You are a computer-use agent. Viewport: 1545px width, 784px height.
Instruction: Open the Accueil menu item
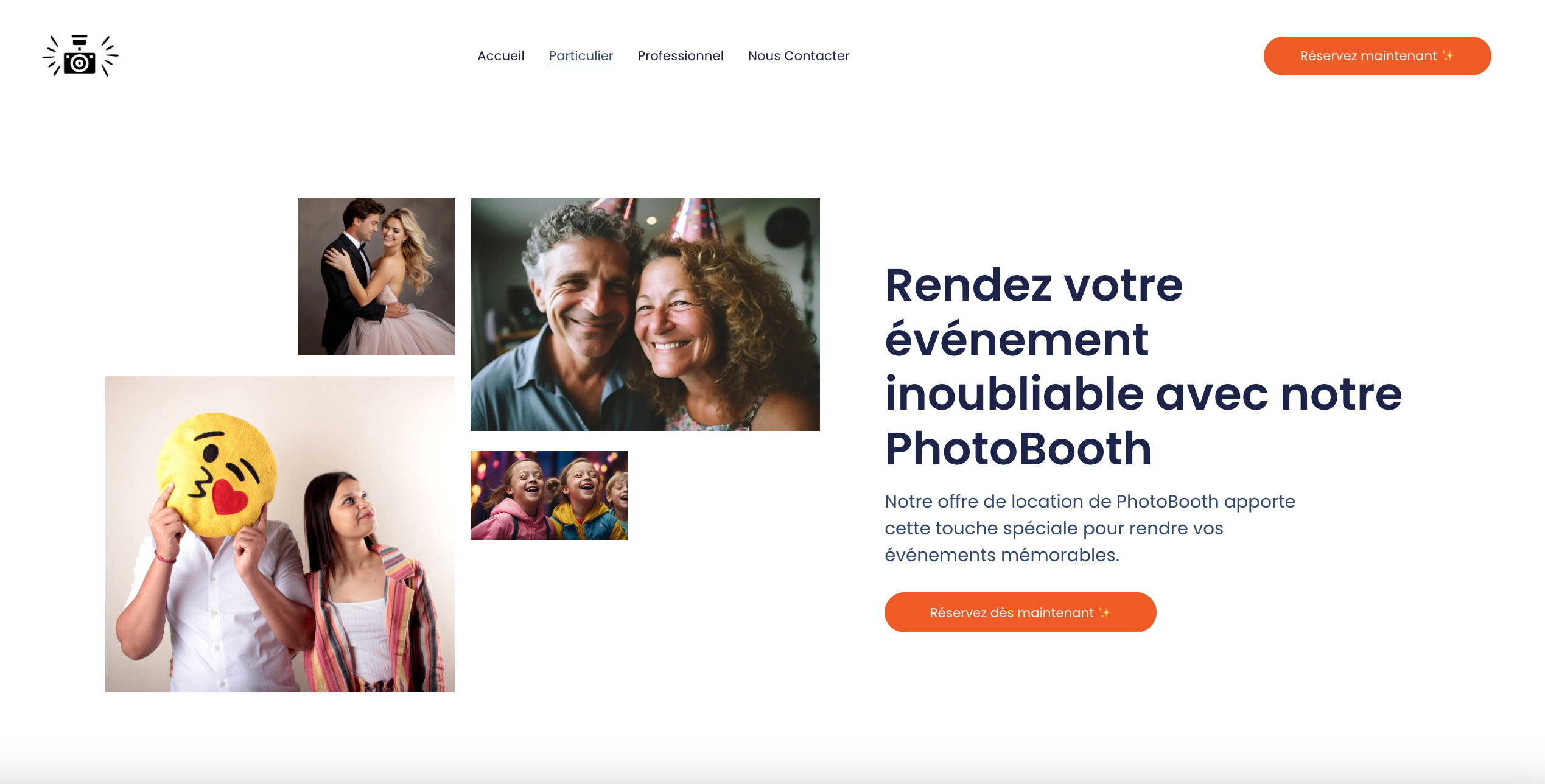click(x=500, y=56)
